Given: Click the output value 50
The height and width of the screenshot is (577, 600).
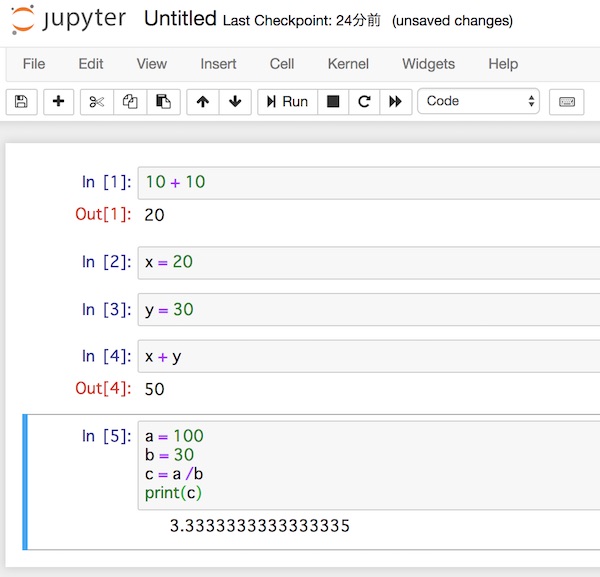Looking at the screenshot, I should (x=154, y=389).
